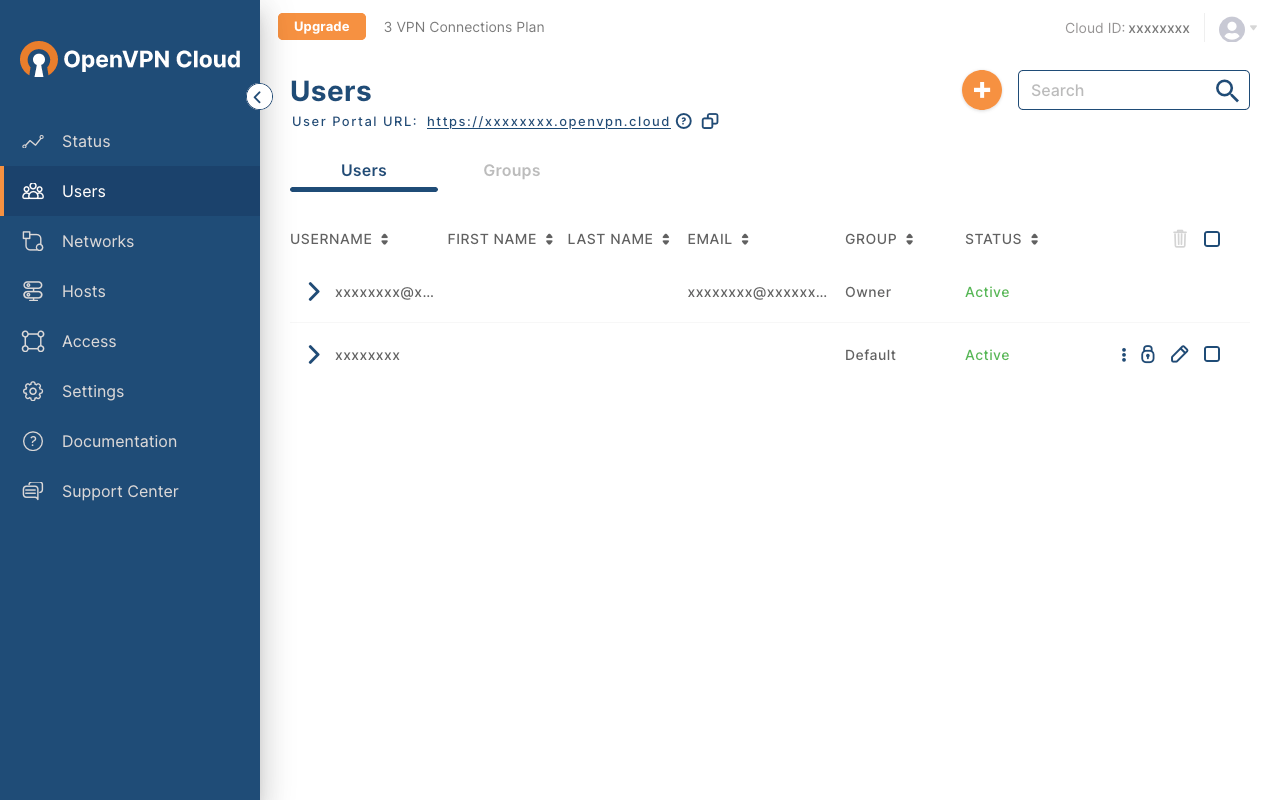Collapse the sidebar with the arrow button
Screen dimensions: 1280x800
[x=259, y=97]
